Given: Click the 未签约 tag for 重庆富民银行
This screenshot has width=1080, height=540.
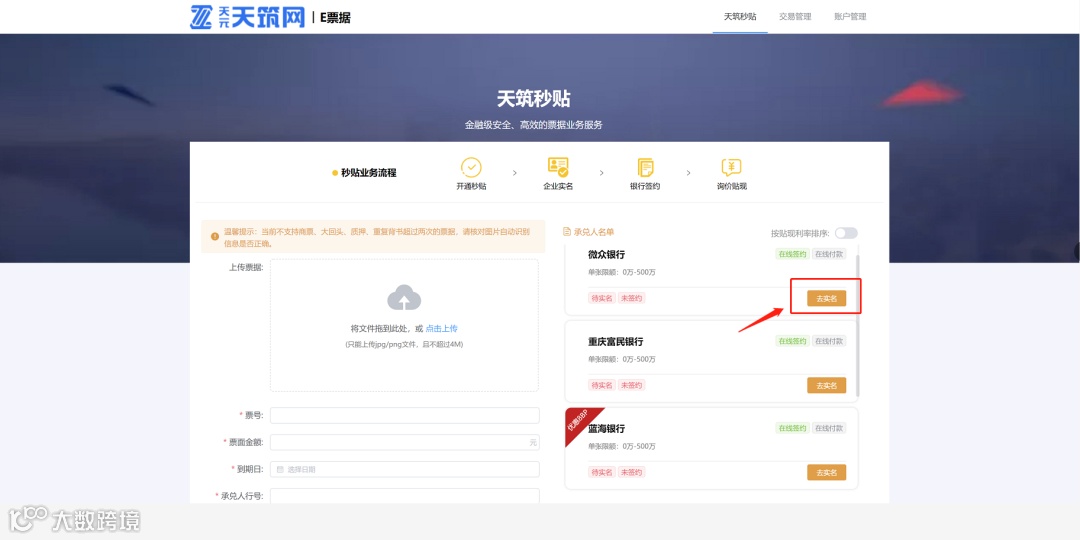Looking at the screenshot, I should pyautogui.click(x=632, y=385).
